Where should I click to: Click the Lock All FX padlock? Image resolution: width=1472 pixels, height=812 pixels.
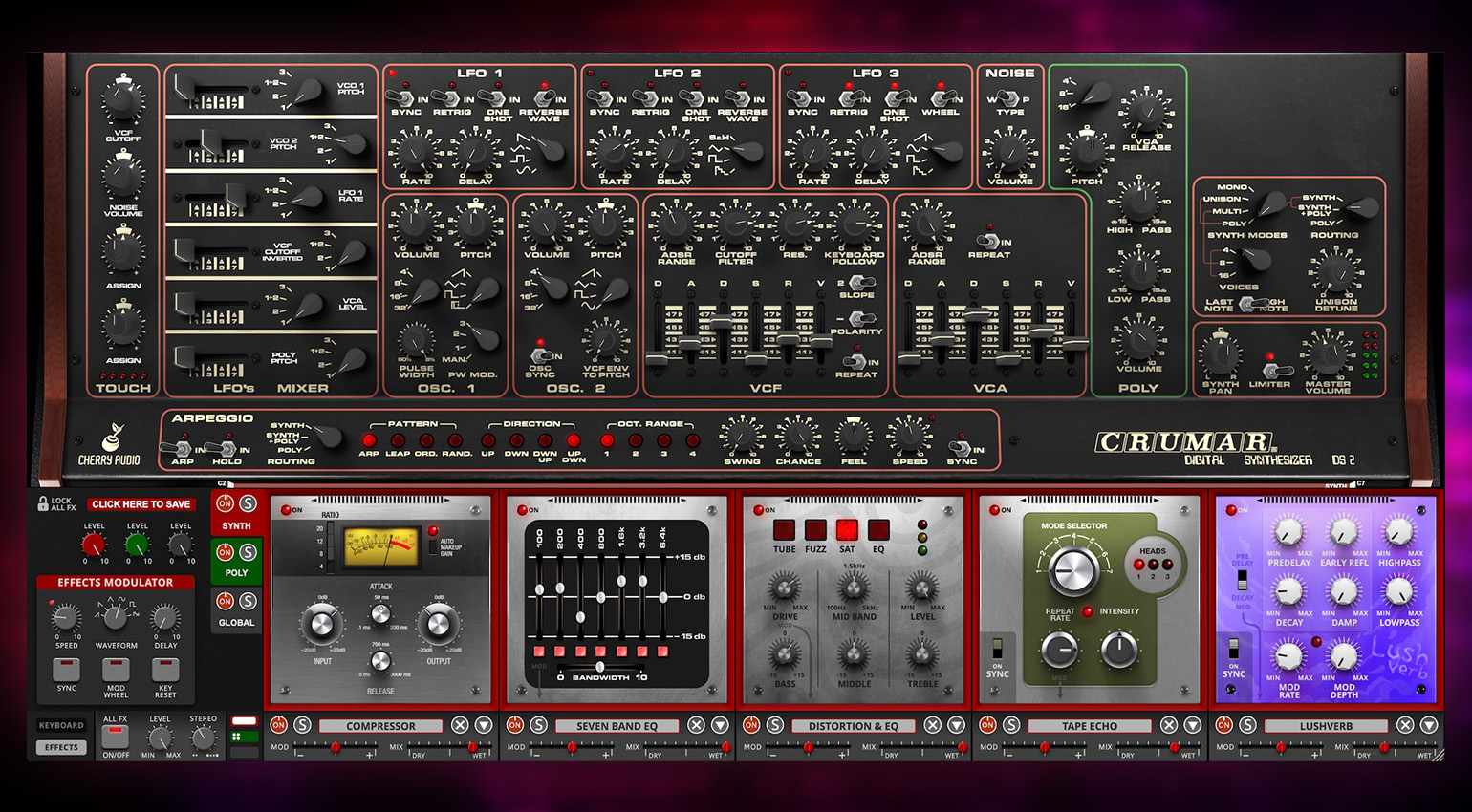click(43, 503)
